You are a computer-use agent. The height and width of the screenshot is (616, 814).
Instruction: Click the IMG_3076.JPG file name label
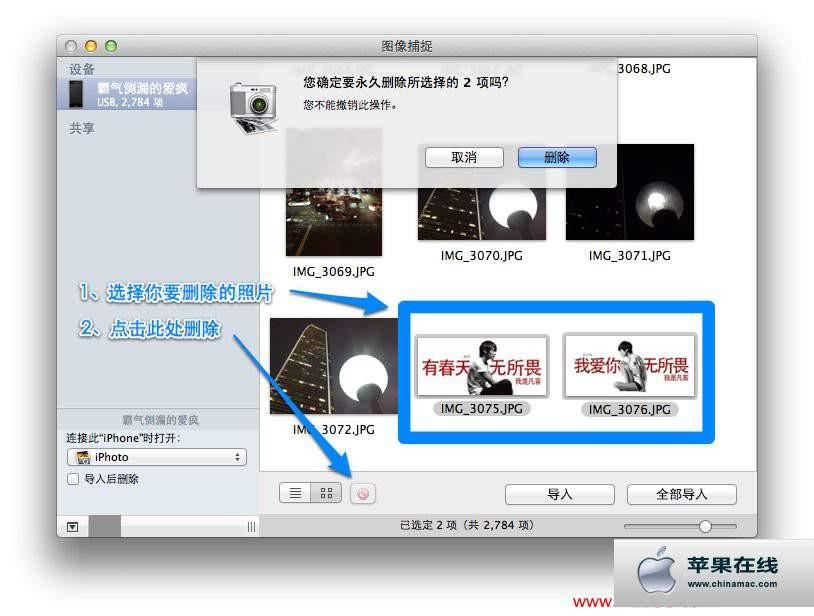click(630, 409)
